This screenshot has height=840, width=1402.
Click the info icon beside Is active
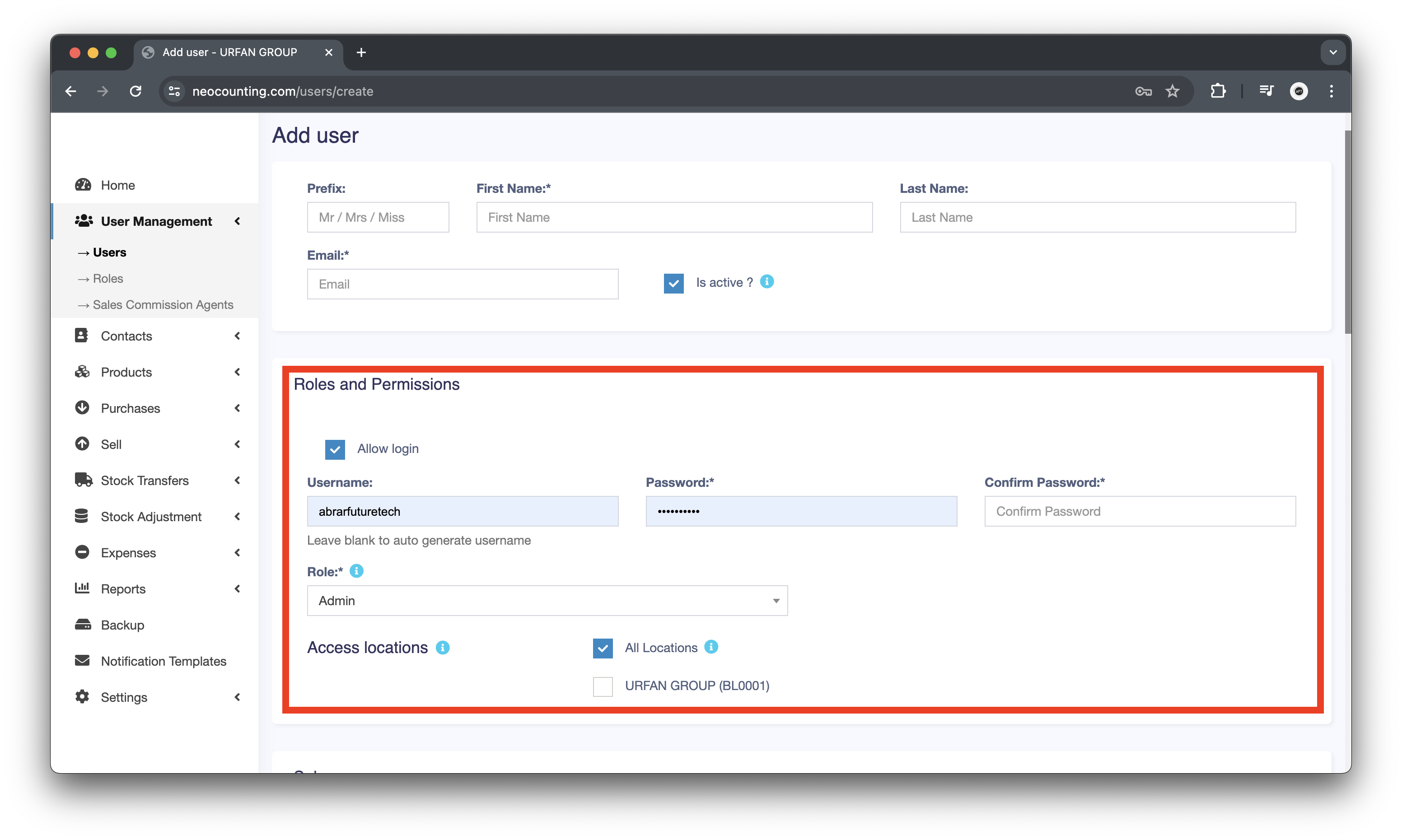766,282
